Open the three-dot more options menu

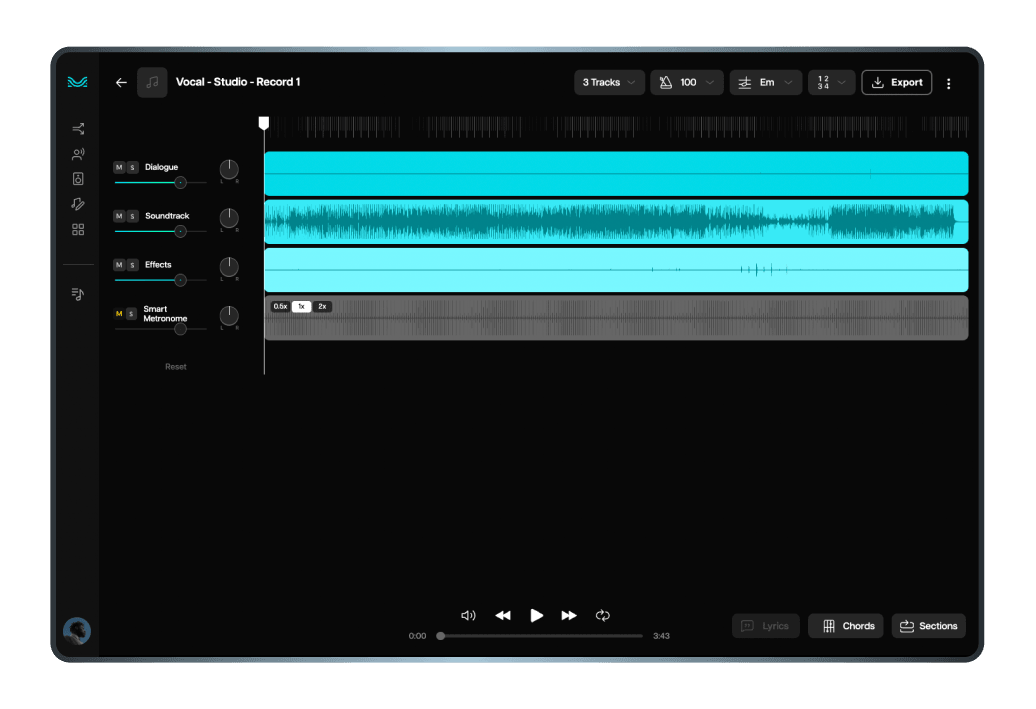(x=948, y=84)
